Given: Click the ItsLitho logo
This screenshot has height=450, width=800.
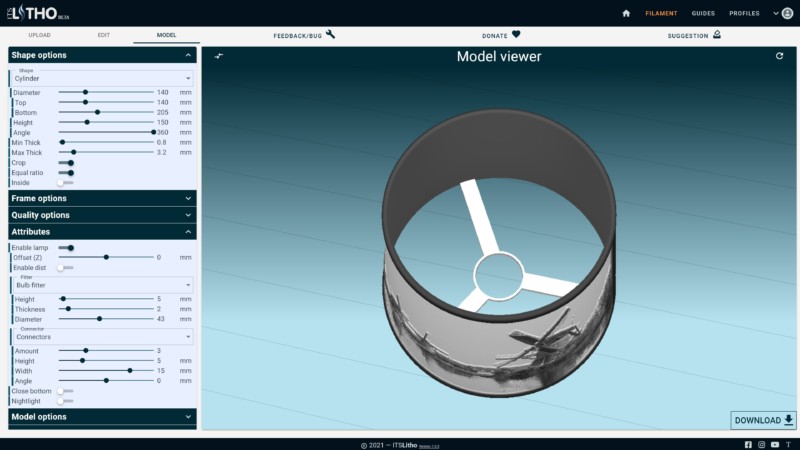Looking at the screenshot, I should [38, 13].
